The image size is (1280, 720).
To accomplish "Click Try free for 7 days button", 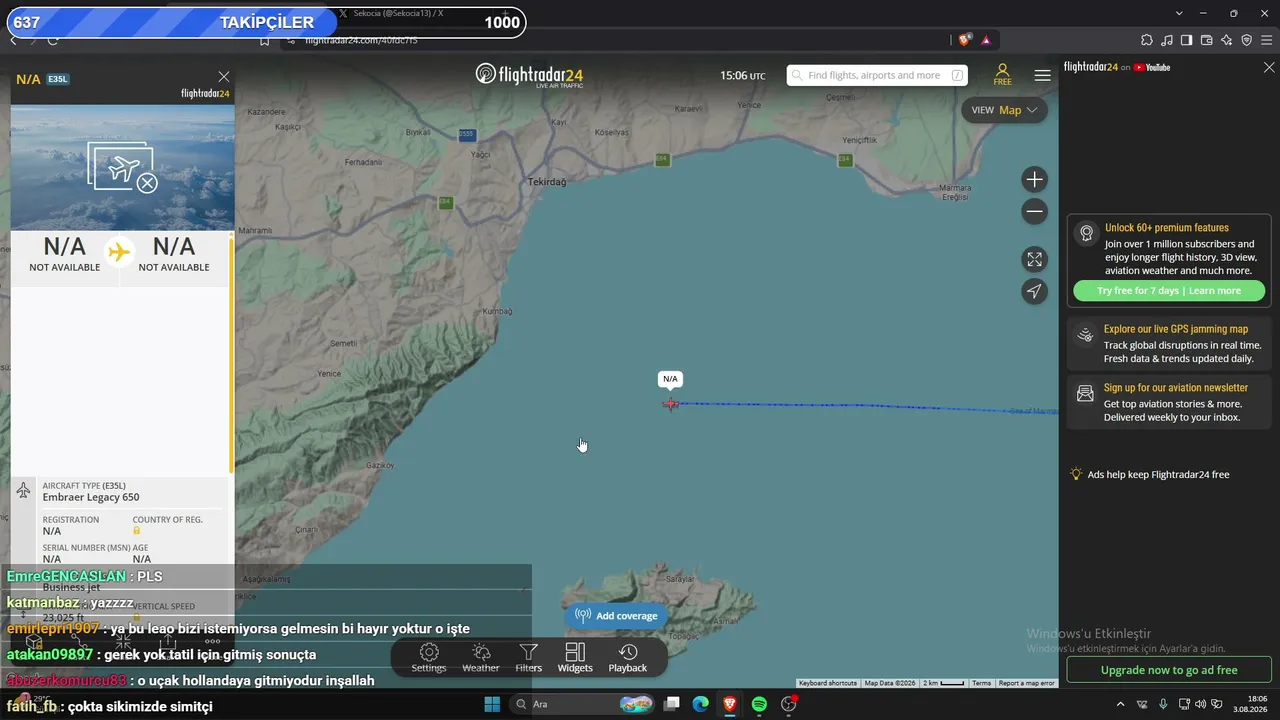I will pyautogui.click(x=1168, y=291).
